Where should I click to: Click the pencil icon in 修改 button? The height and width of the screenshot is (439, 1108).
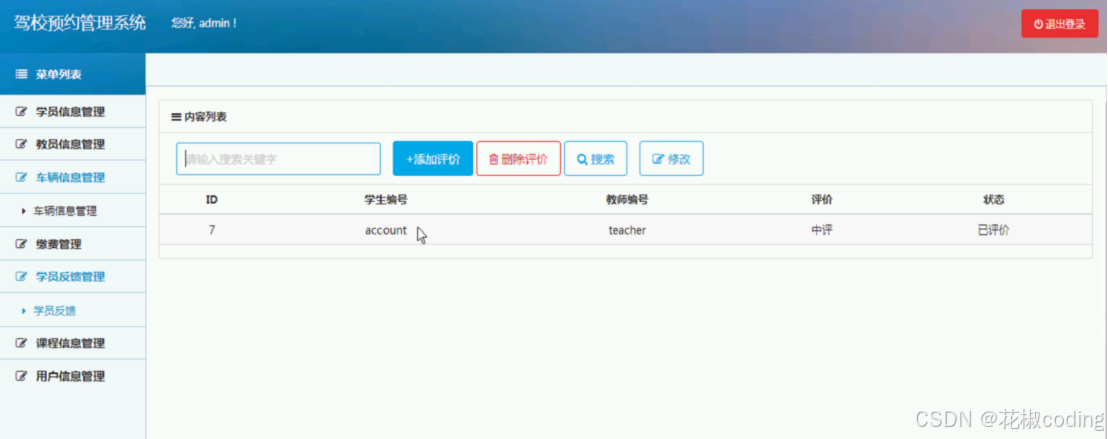658,159
